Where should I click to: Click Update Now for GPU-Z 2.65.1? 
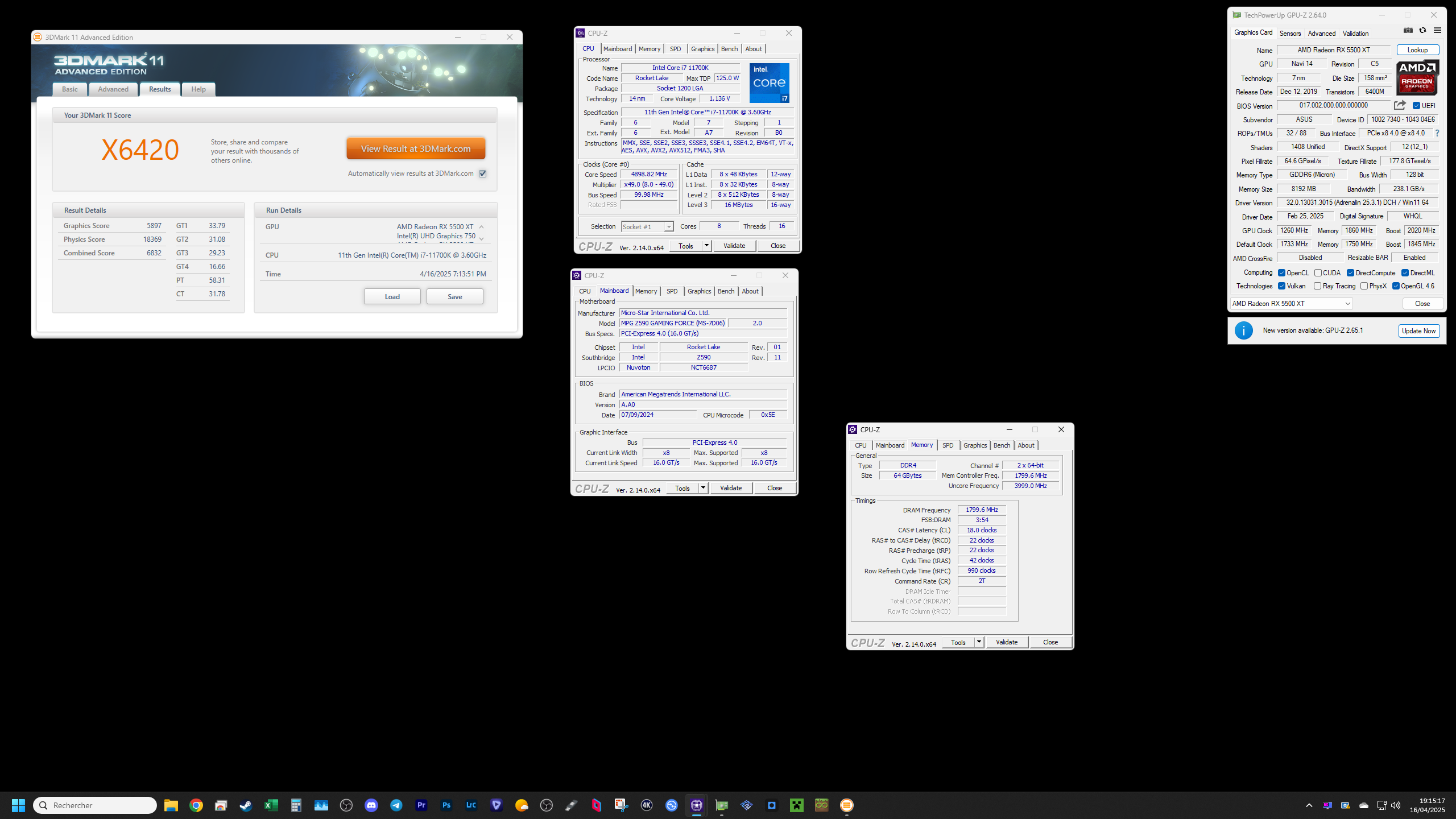(x=1419, y=330)
